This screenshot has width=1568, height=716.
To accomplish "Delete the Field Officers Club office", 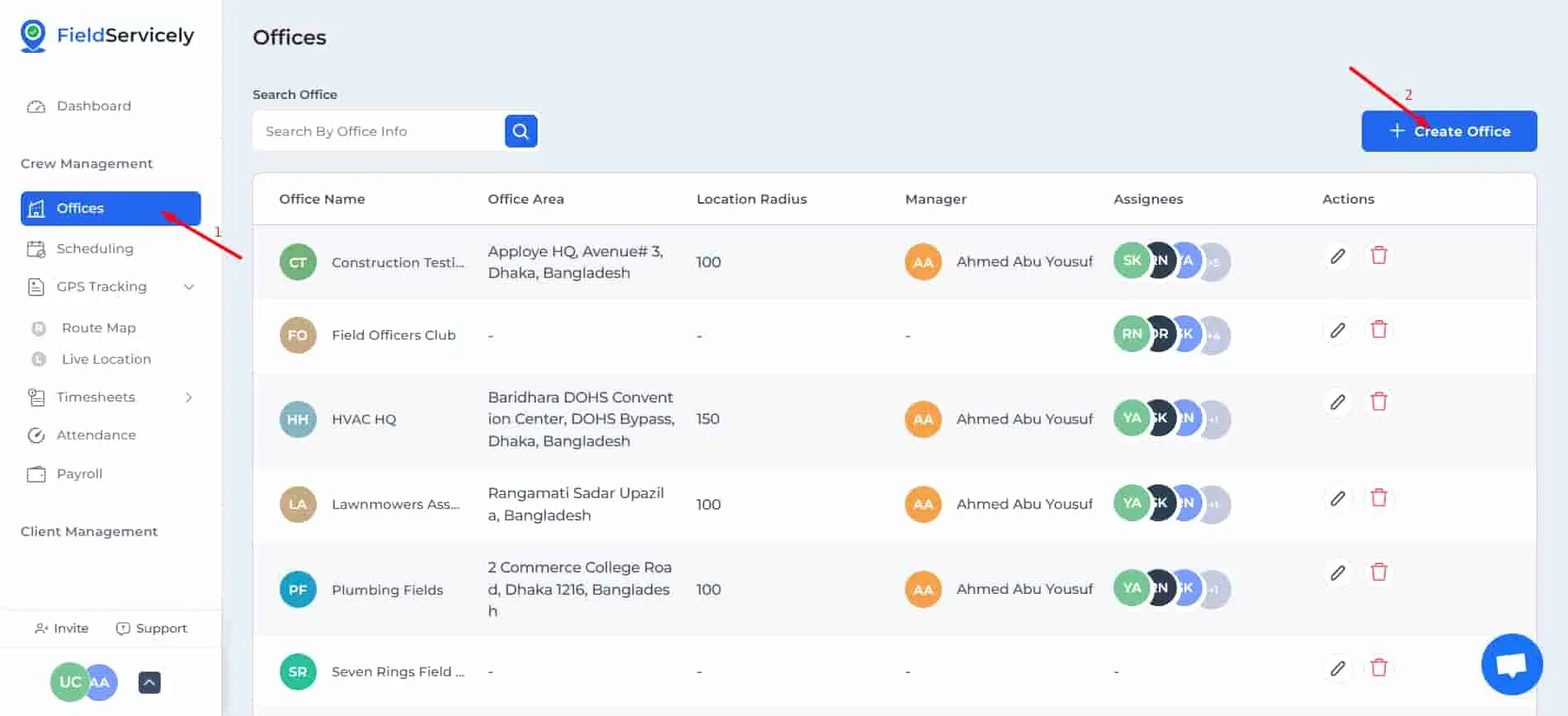I will (1378, 330).
